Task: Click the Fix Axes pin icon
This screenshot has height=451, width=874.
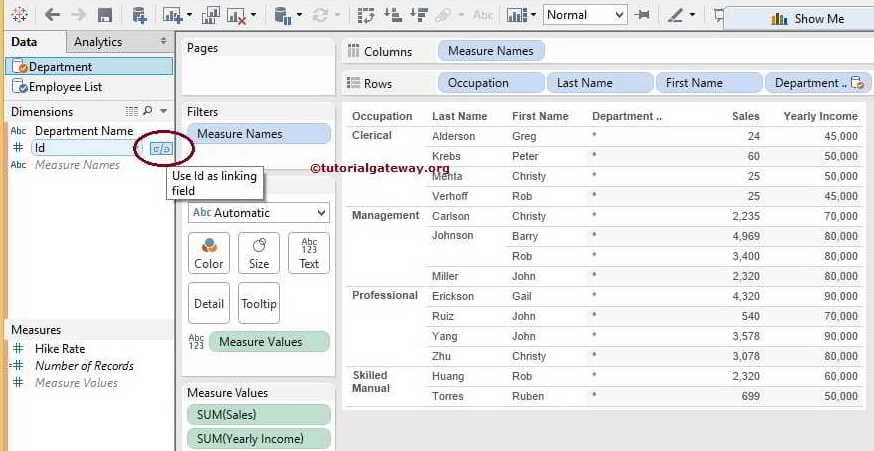Action: click(x=643, y=15)
